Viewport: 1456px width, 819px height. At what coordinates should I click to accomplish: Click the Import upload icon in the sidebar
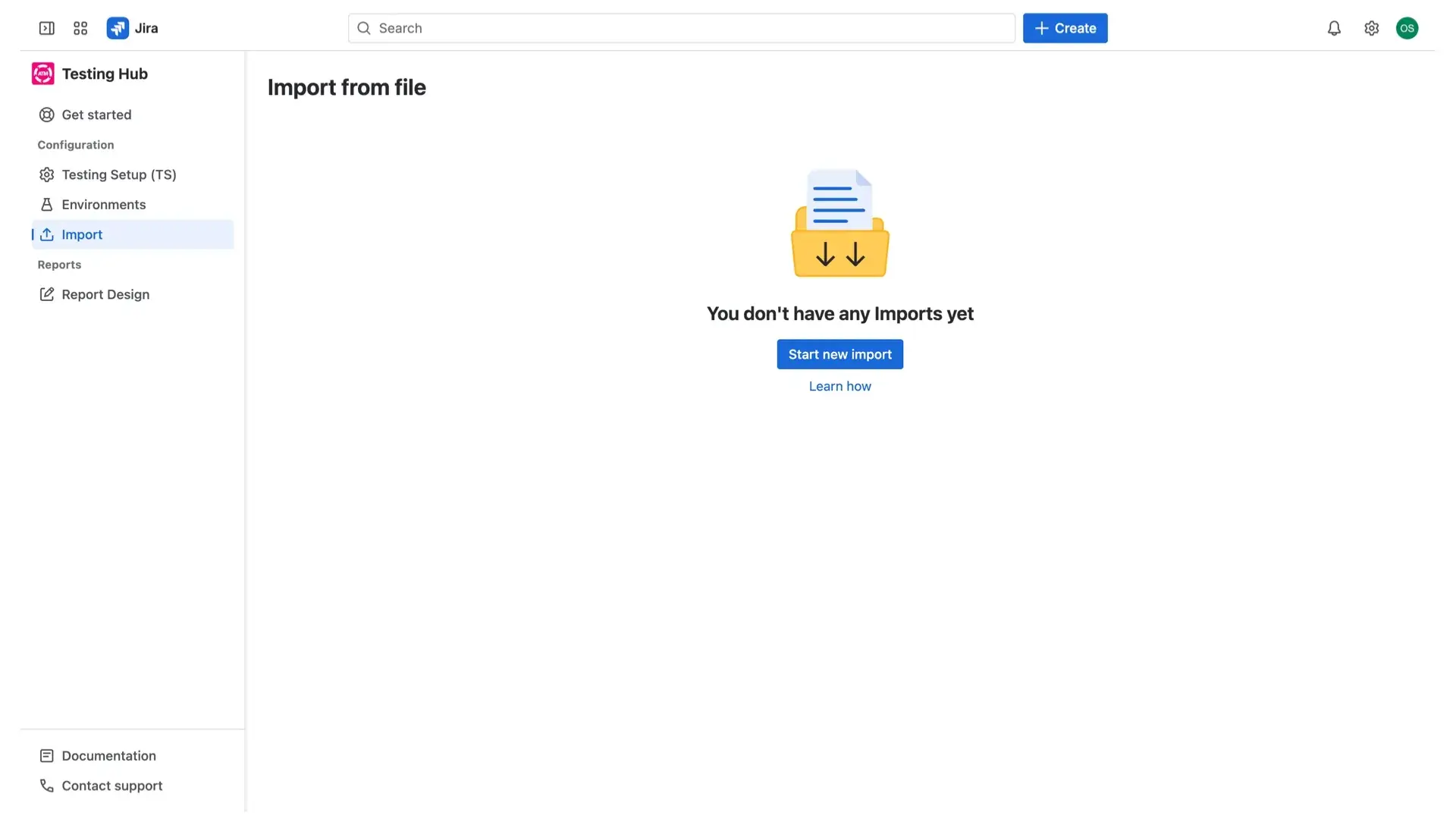(47, 234)
